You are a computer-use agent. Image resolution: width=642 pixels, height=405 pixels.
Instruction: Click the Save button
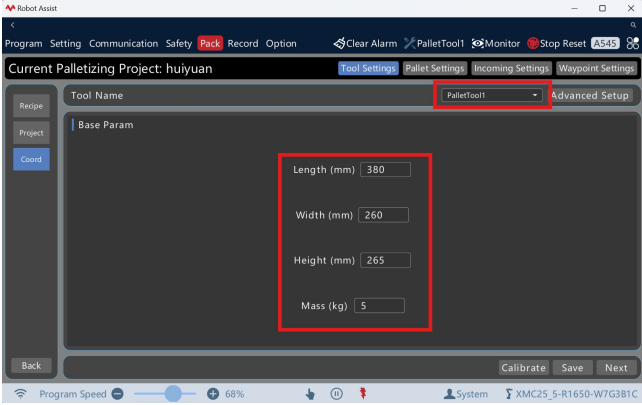pyautogui.click(x=572, y=368)
